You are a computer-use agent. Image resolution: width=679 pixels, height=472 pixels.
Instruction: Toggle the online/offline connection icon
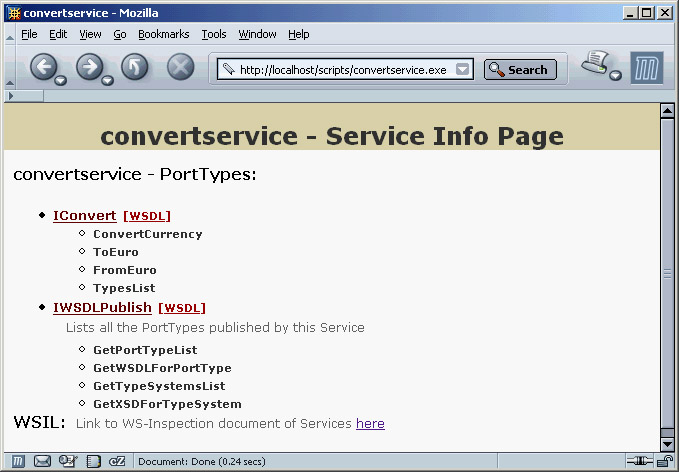tap(636, 461)
